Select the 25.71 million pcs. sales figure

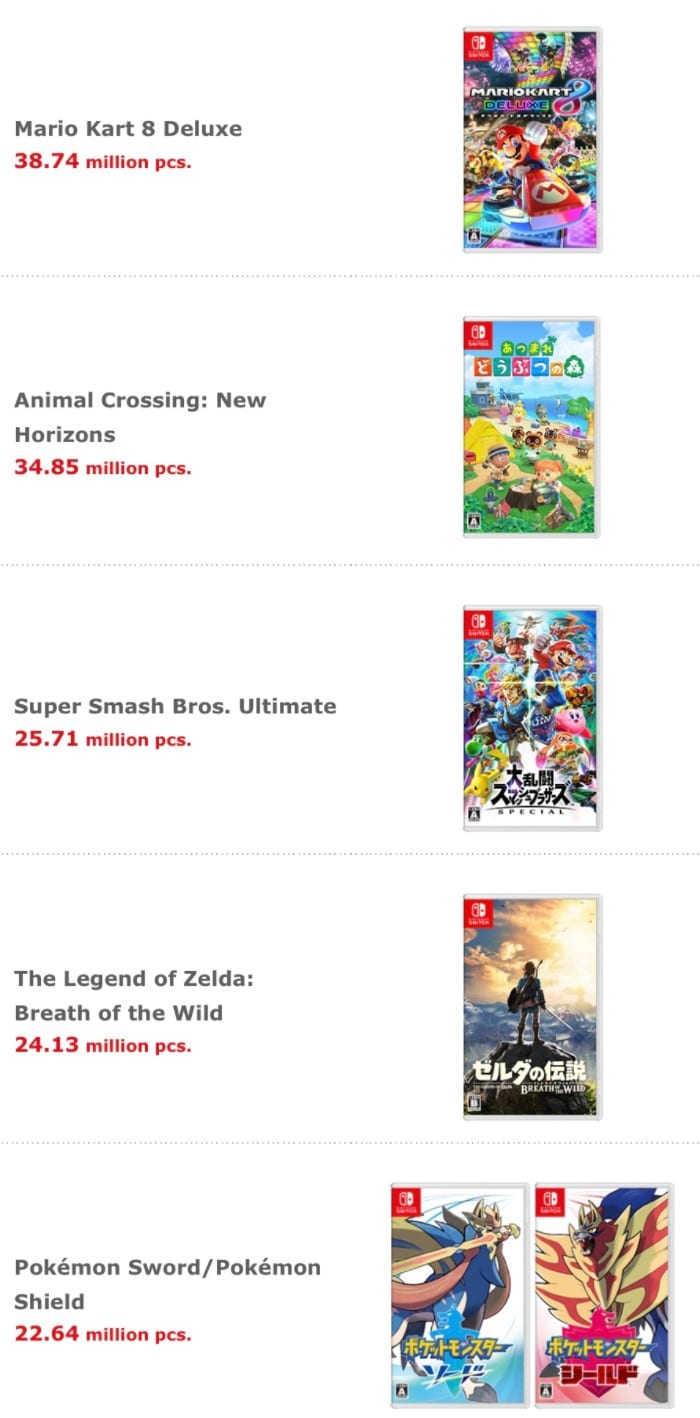pos(102,739)
